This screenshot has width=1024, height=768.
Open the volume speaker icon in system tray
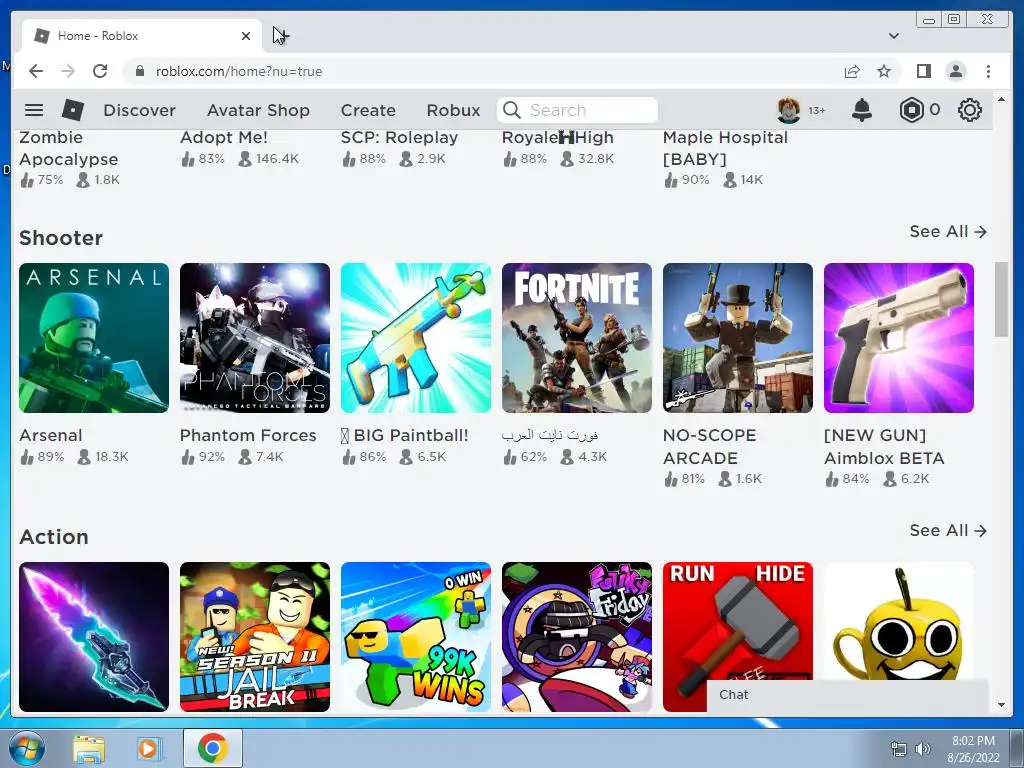(923, 749)
